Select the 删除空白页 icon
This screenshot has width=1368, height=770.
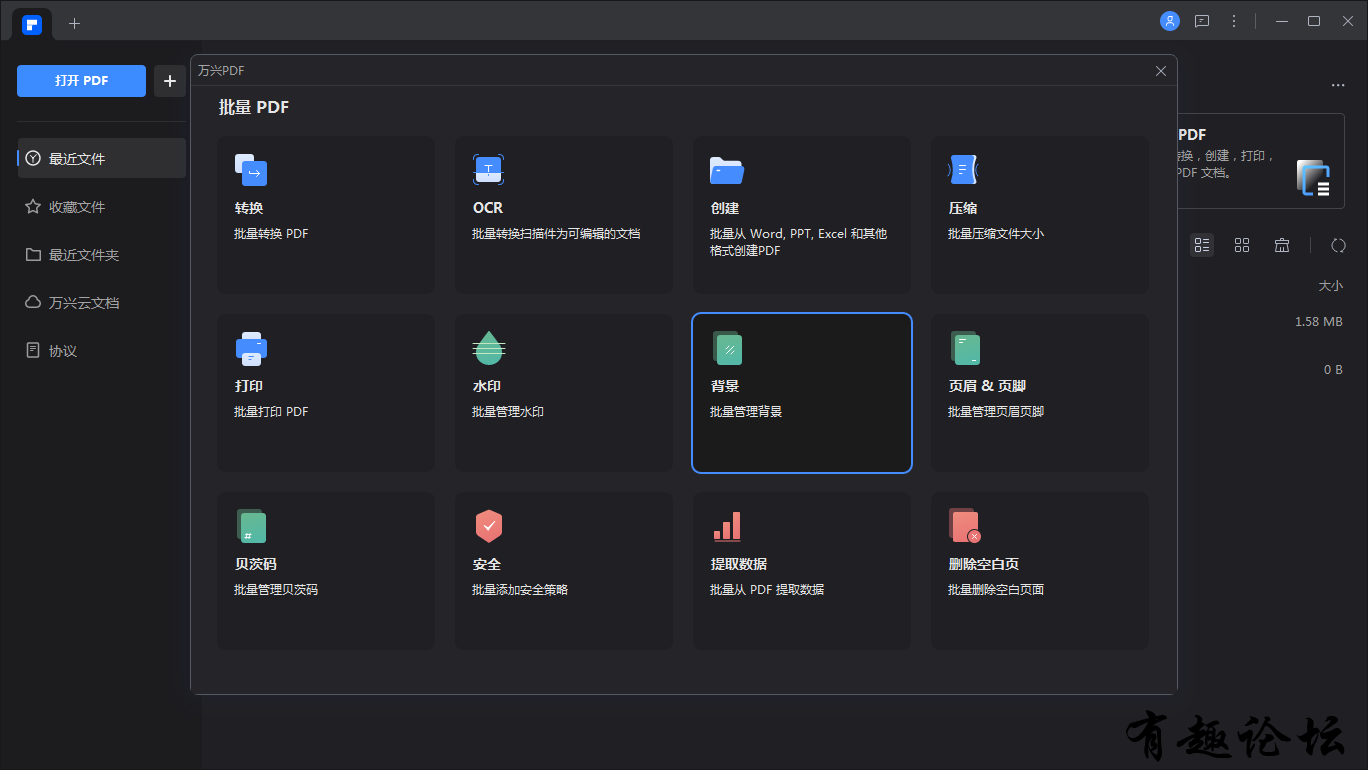(965, 526)
